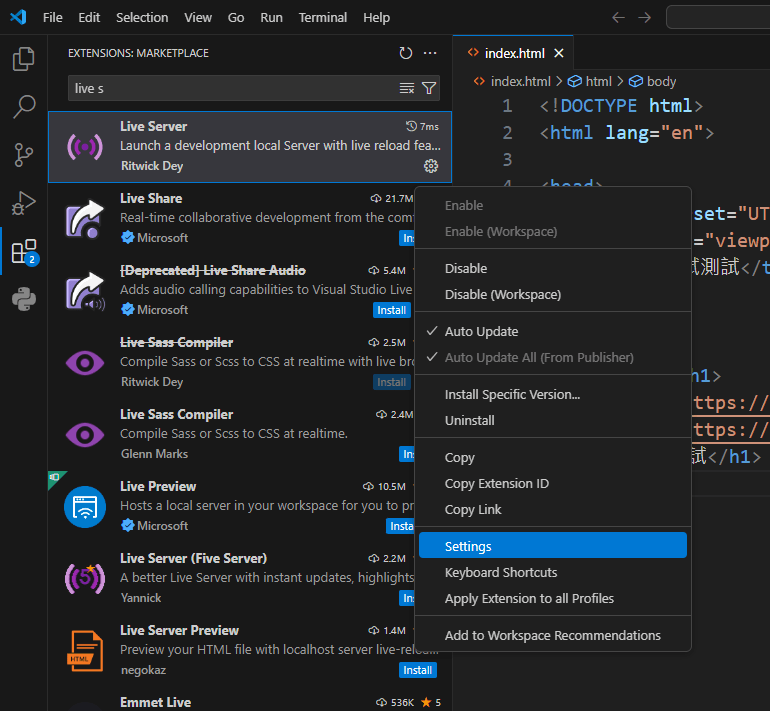
Task: Click the Live Share Audio extension icon
Action: (85, 291)
